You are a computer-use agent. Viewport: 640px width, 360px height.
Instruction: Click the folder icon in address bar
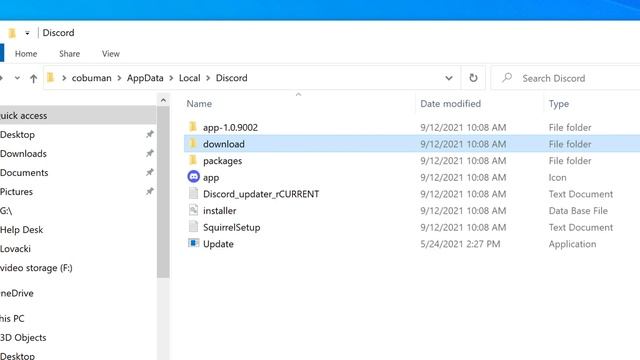pos(51,78)
